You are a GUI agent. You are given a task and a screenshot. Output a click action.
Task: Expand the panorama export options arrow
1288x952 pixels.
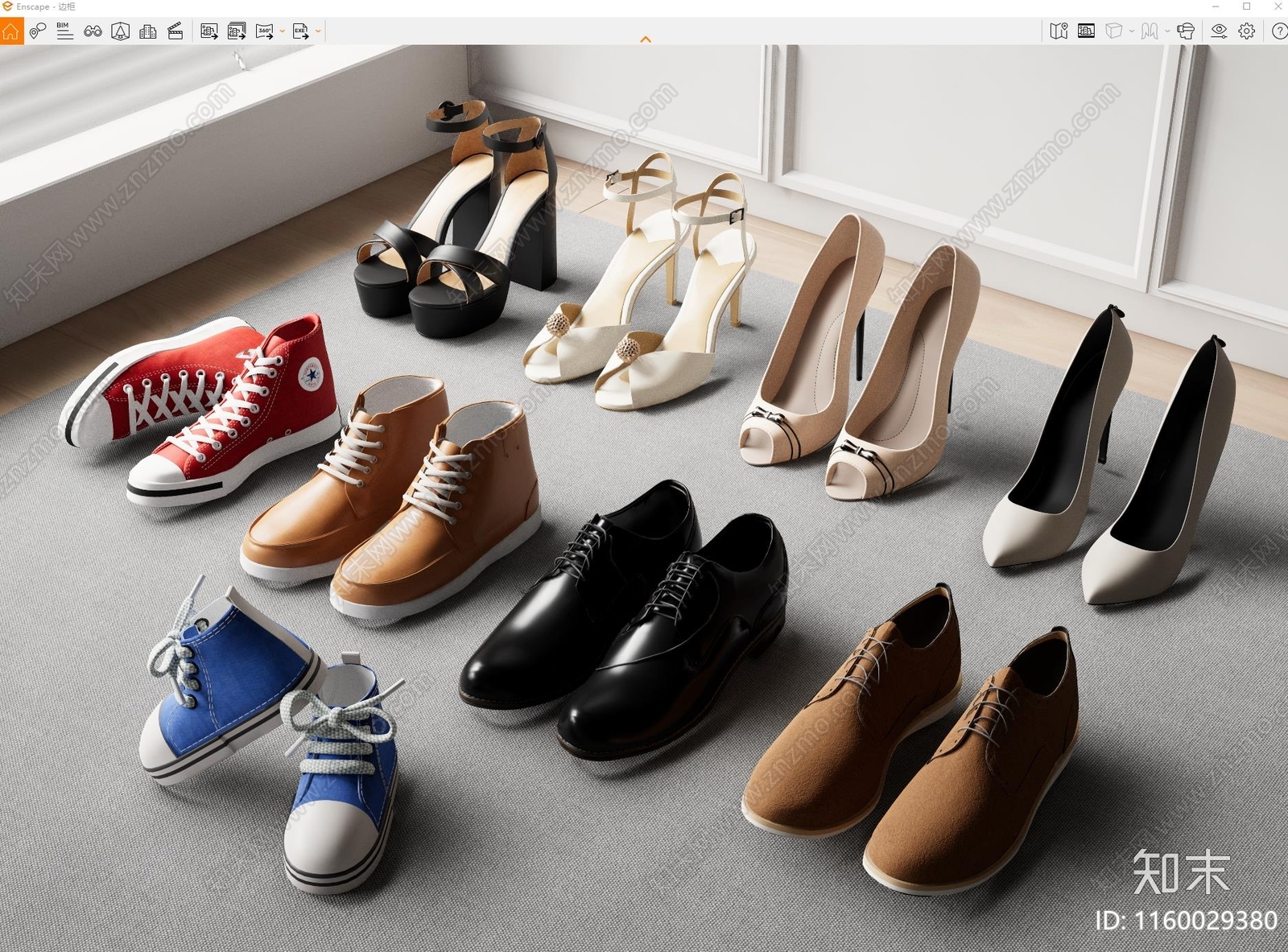tap(283, 31)
